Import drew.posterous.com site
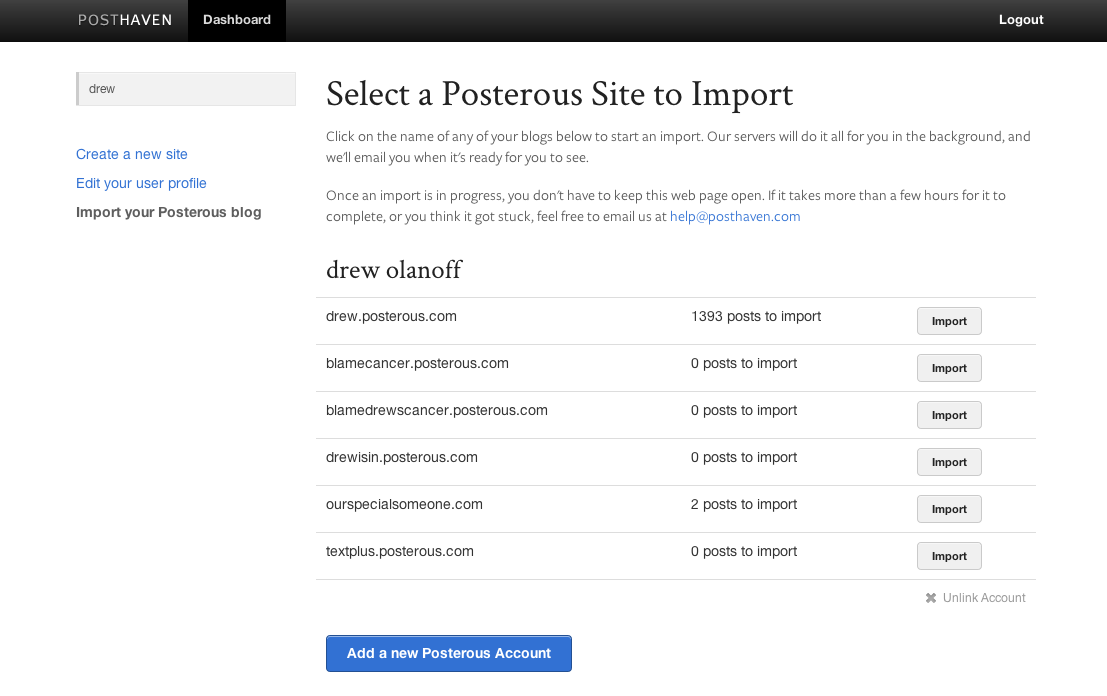This screenshot has height=696, width=1107. click(x=949, y=321)
